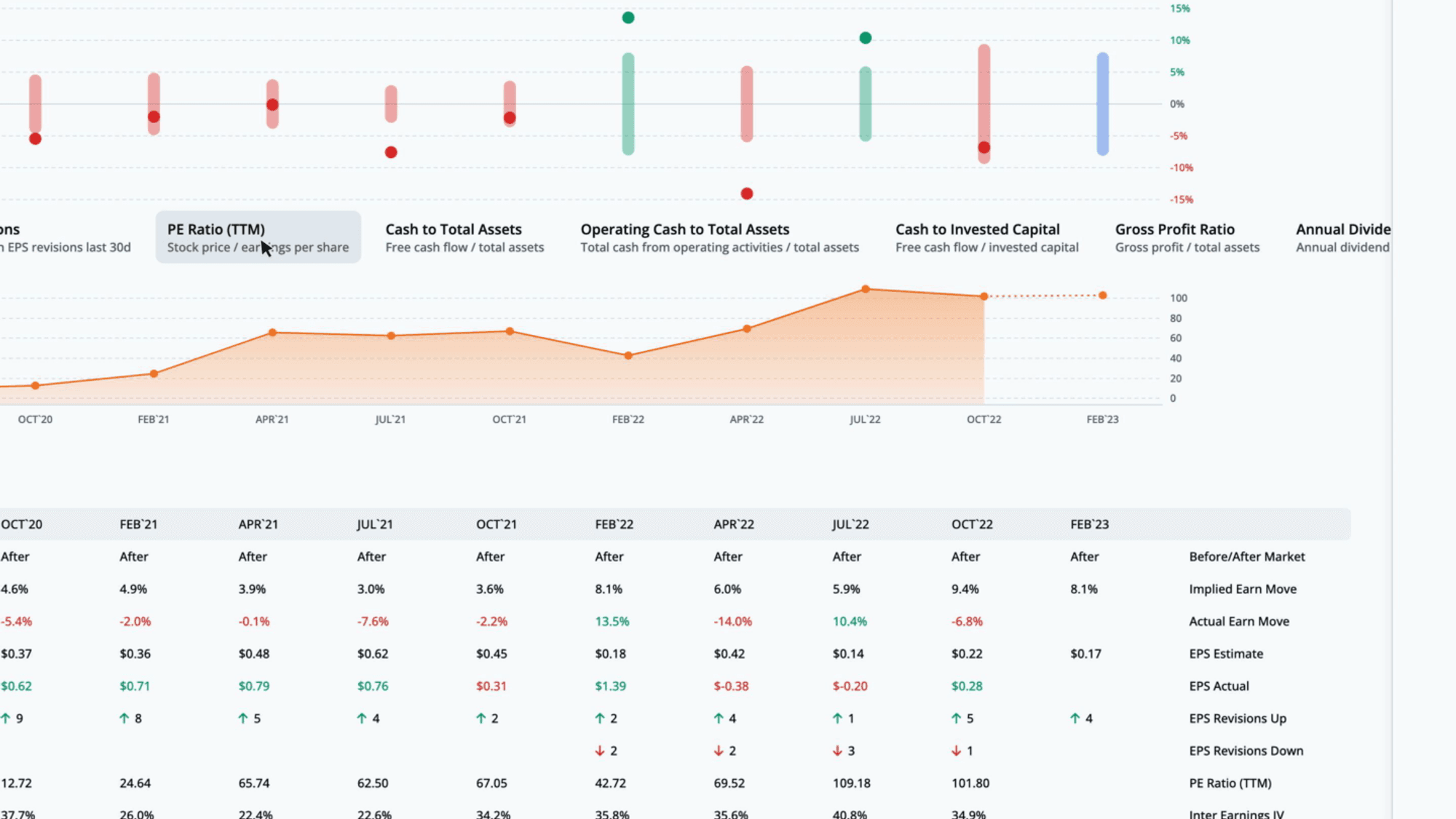Image resolution: width=1456 pixels, height=819 pixels.
Task: Click the FEB`22 green earnings move dot
Action: point(628,17)
